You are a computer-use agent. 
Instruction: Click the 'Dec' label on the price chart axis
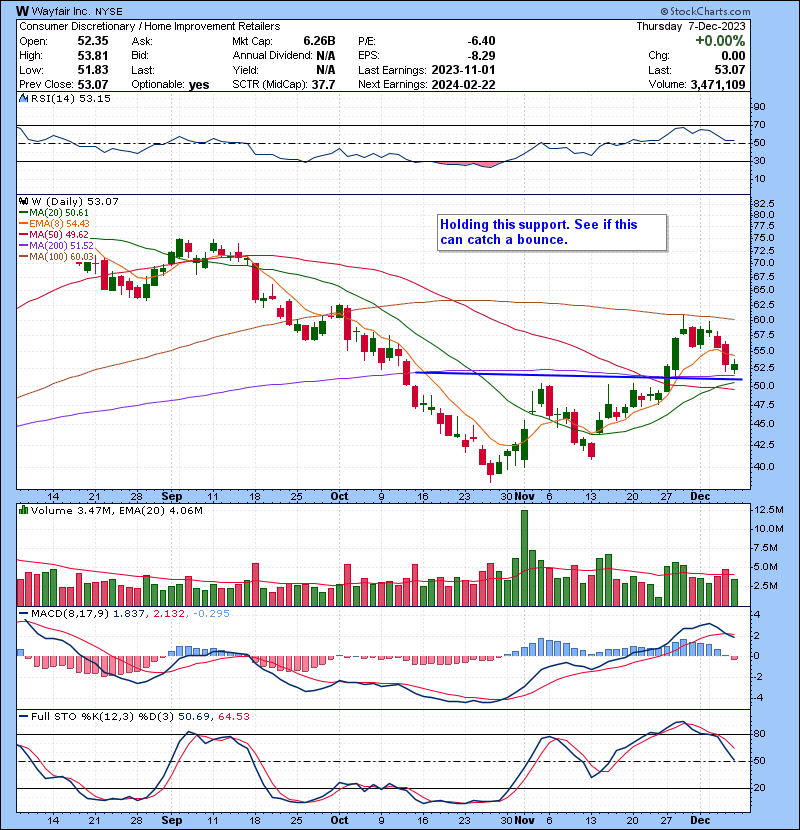pyautogui.click(x=700, y=496)
